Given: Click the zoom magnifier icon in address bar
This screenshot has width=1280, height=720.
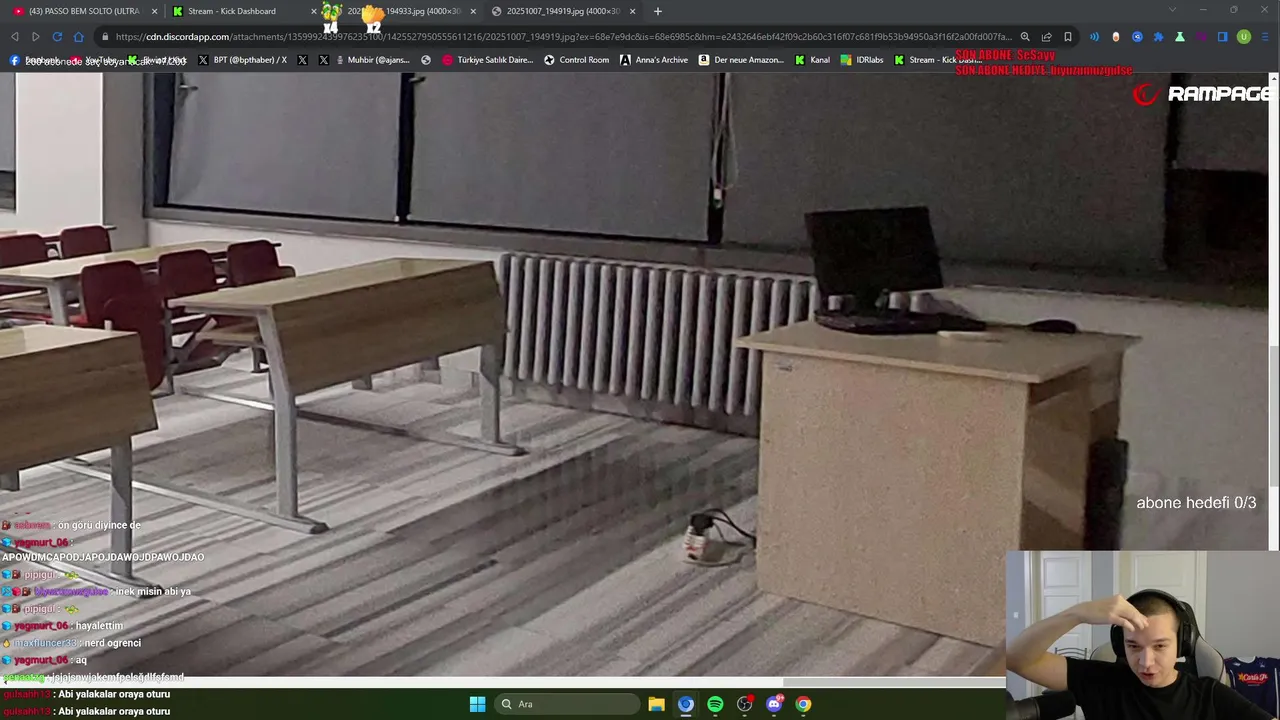Looking at the screenshot, I should coord(1025,37).
